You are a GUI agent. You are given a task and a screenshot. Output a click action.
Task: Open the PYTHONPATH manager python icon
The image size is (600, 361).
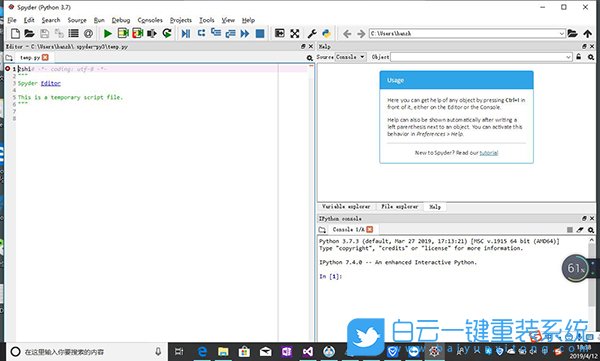coord(326,34)
